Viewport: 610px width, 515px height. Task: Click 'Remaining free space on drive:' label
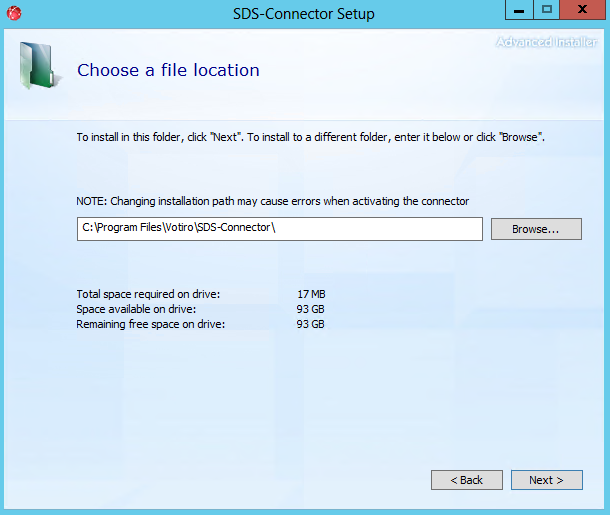[x=151, y=324]
